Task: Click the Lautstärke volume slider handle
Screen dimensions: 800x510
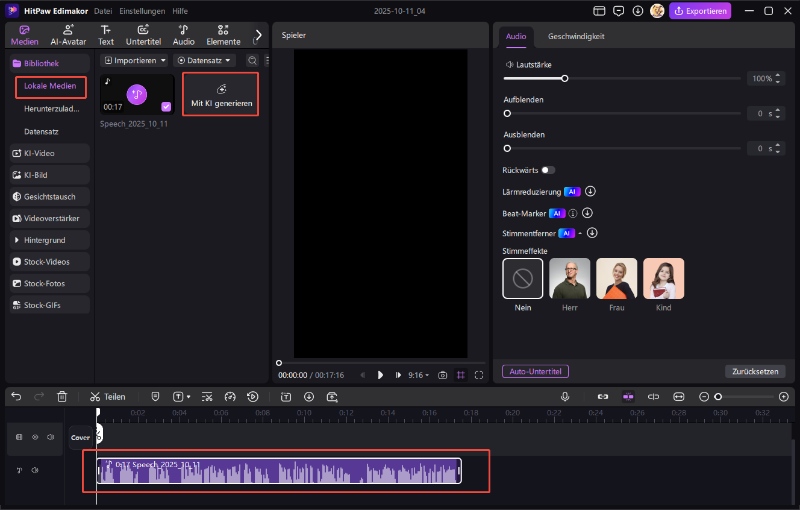Action: click(x=565, y=78)
